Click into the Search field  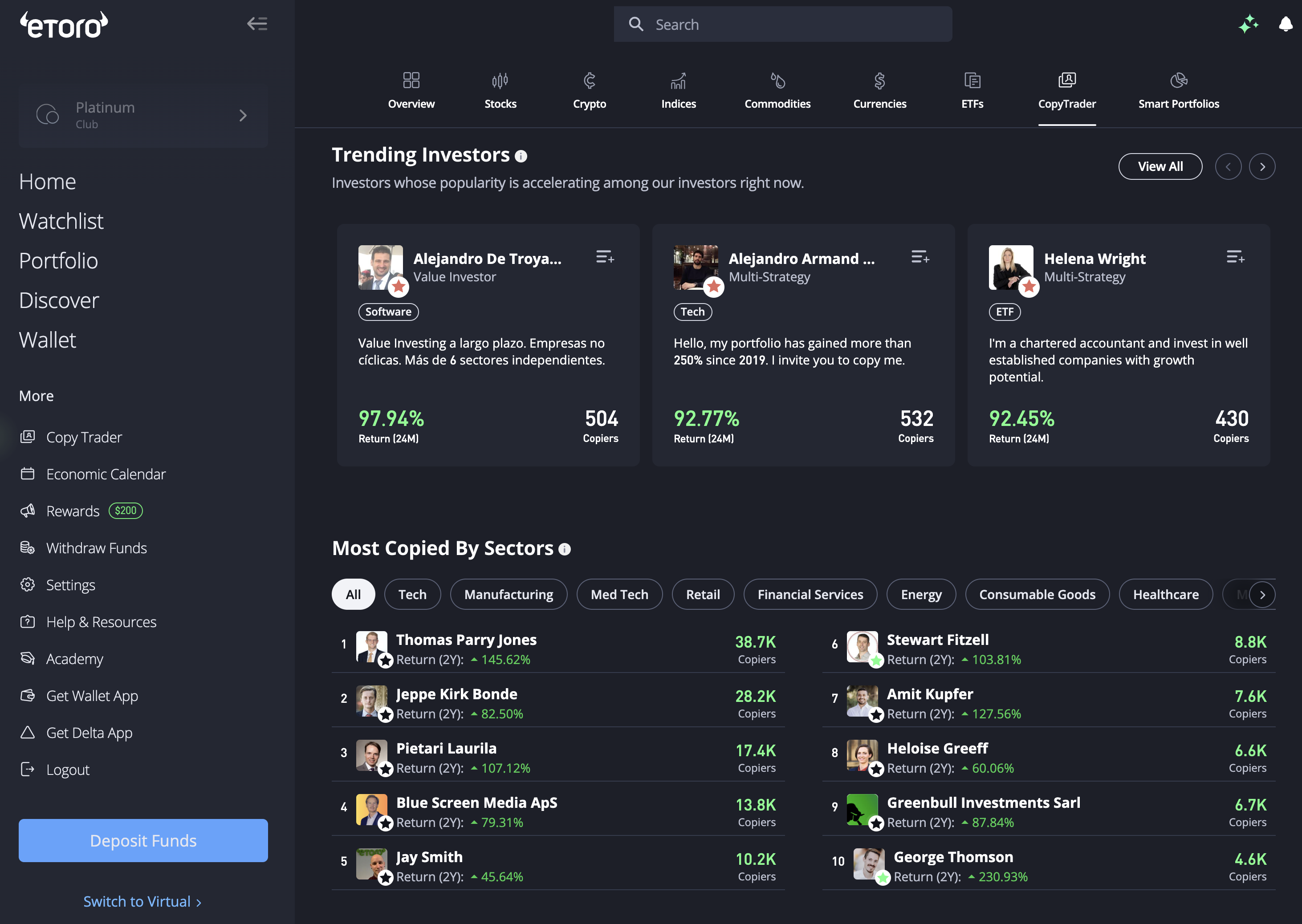(x=782, y=24)
